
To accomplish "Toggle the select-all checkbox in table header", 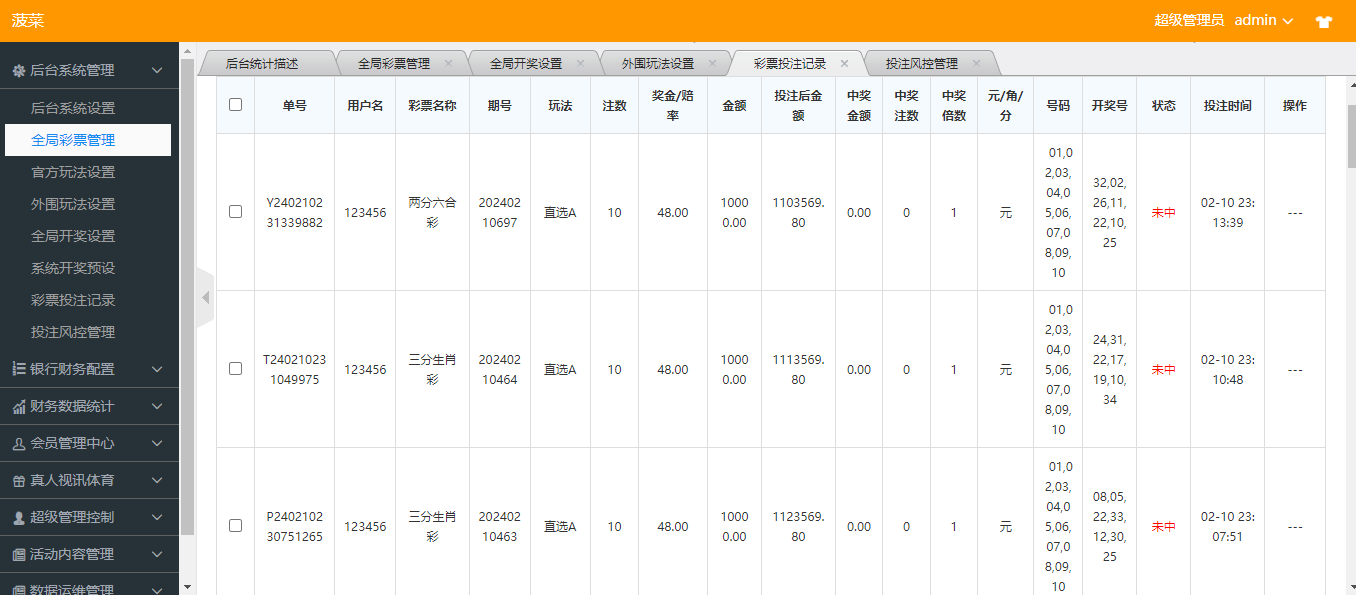I will click(235, 104).
